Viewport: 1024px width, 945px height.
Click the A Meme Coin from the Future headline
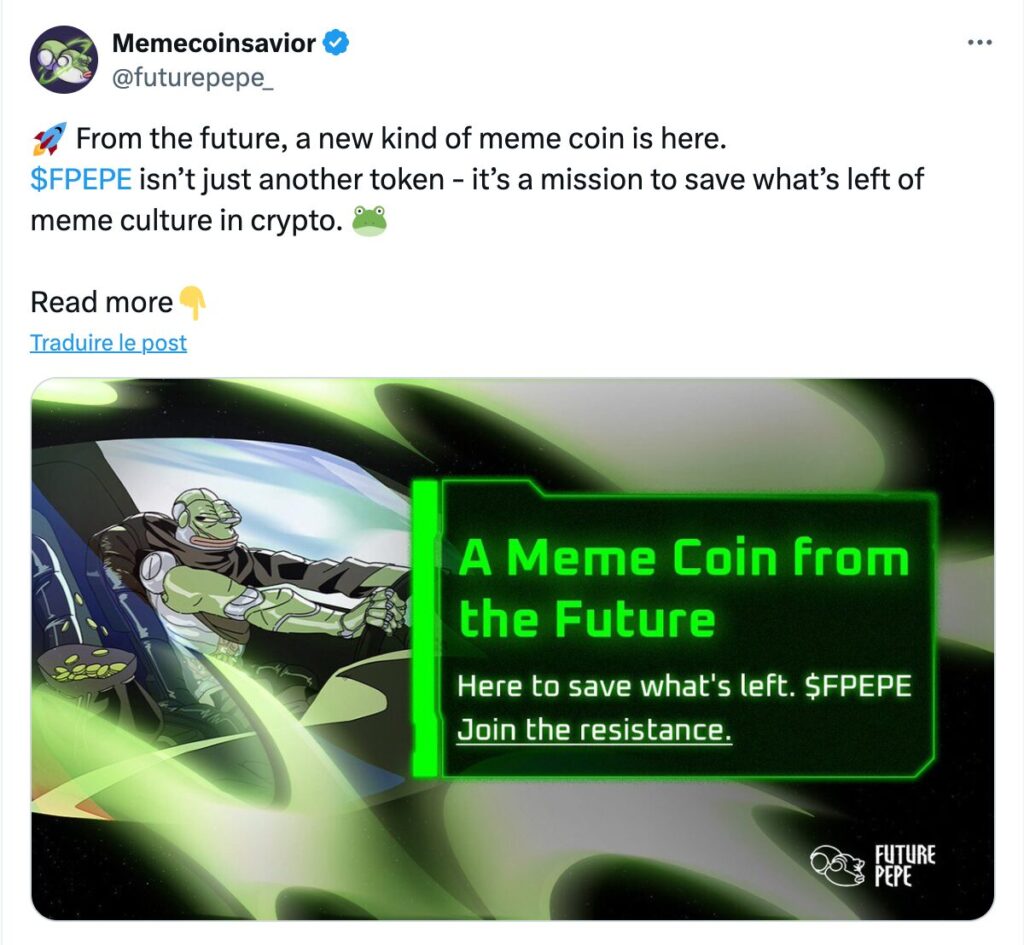pyautogui.click(x=683, y=588)
